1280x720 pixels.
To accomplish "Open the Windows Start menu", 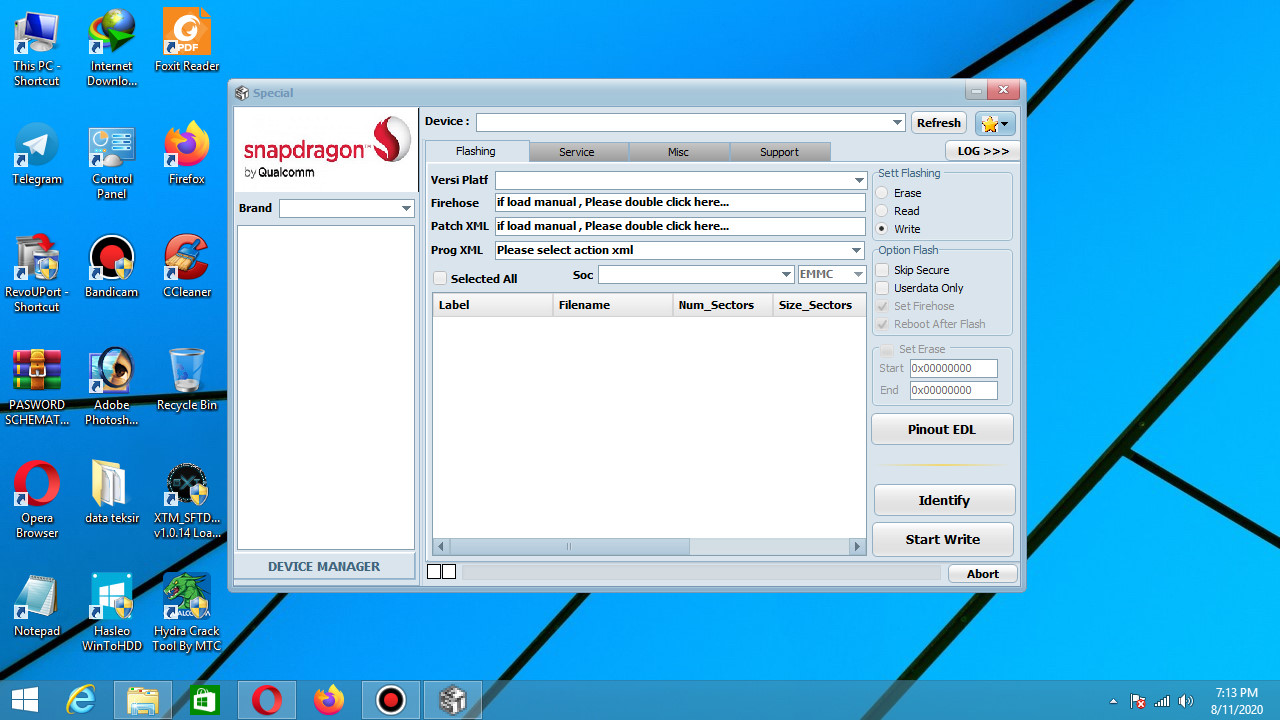I will [25, 700].
